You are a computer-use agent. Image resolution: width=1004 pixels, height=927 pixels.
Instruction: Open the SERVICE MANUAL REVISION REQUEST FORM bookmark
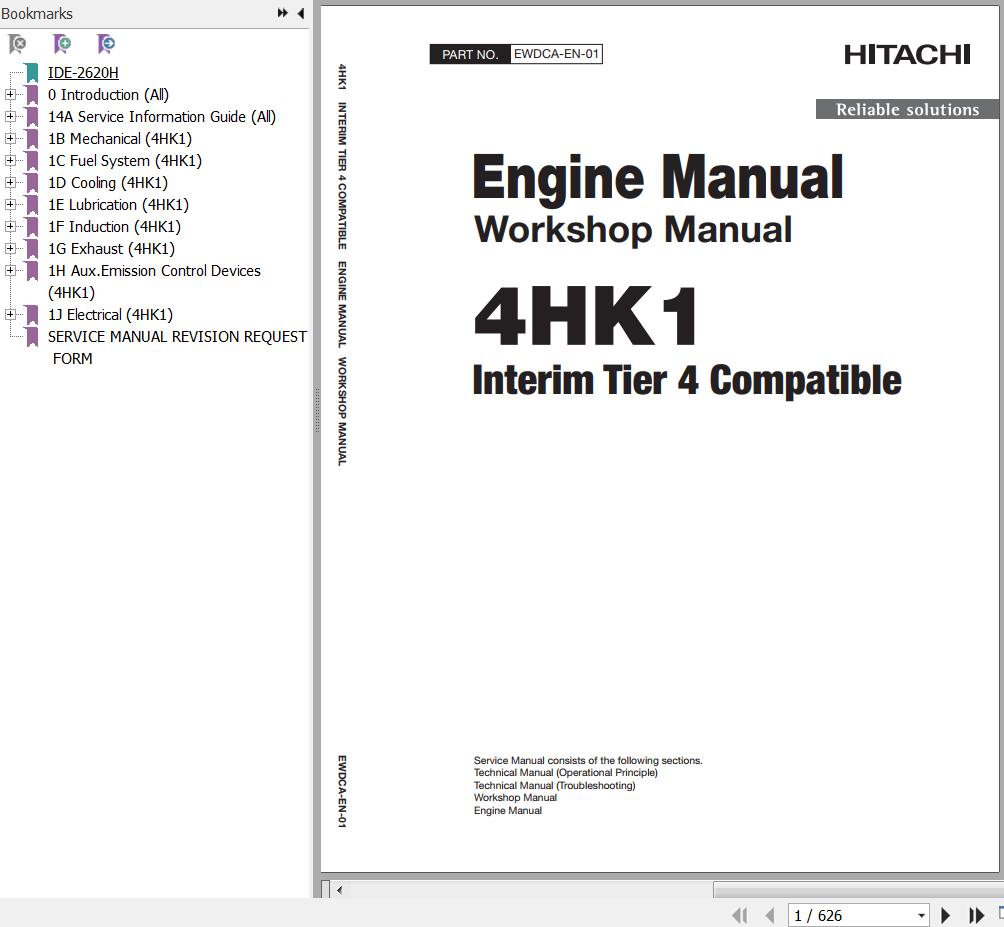(x=177, y=348)
